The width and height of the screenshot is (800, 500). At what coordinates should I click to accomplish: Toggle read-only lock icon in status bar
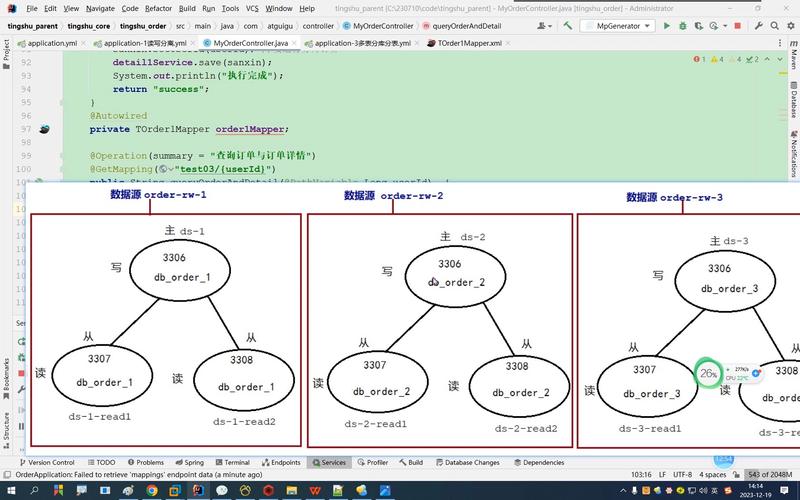click(x=736, y=474)
